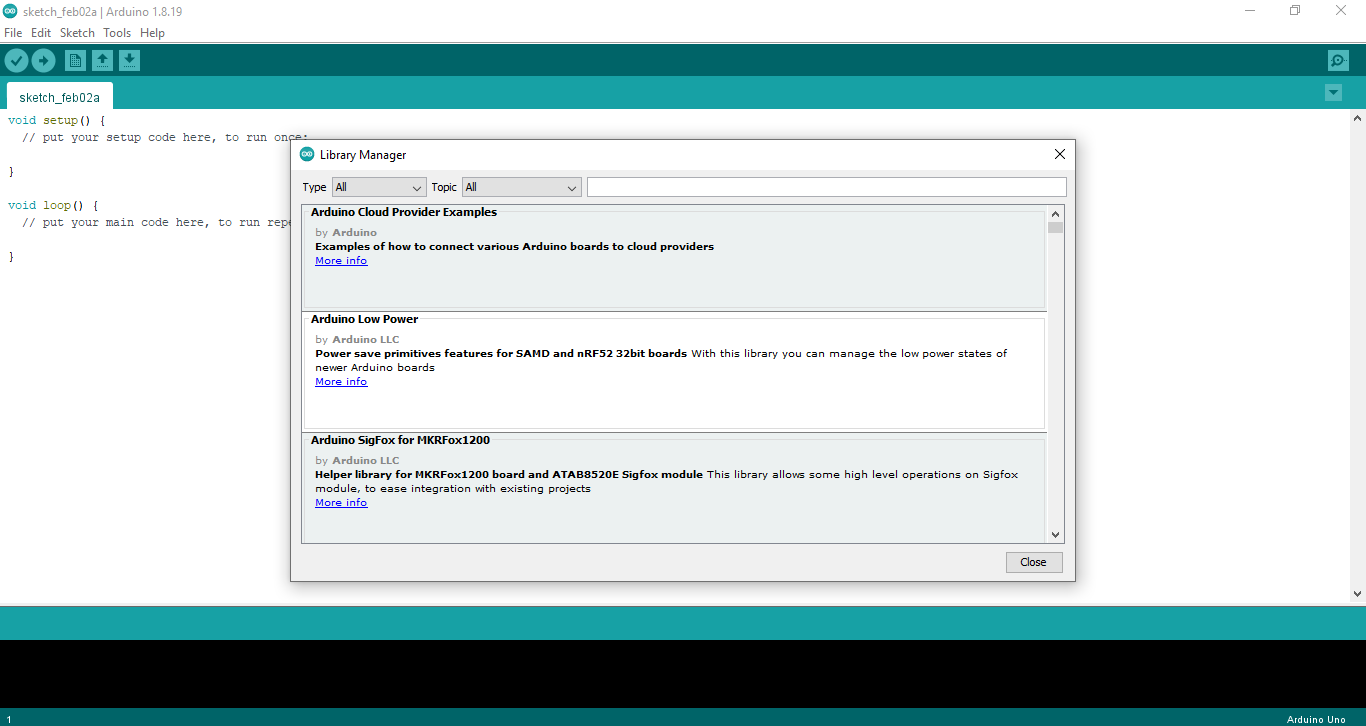
Task: Select Arduino SigFox for MKRFox1200 title
Action: click(x=401, y=440)
